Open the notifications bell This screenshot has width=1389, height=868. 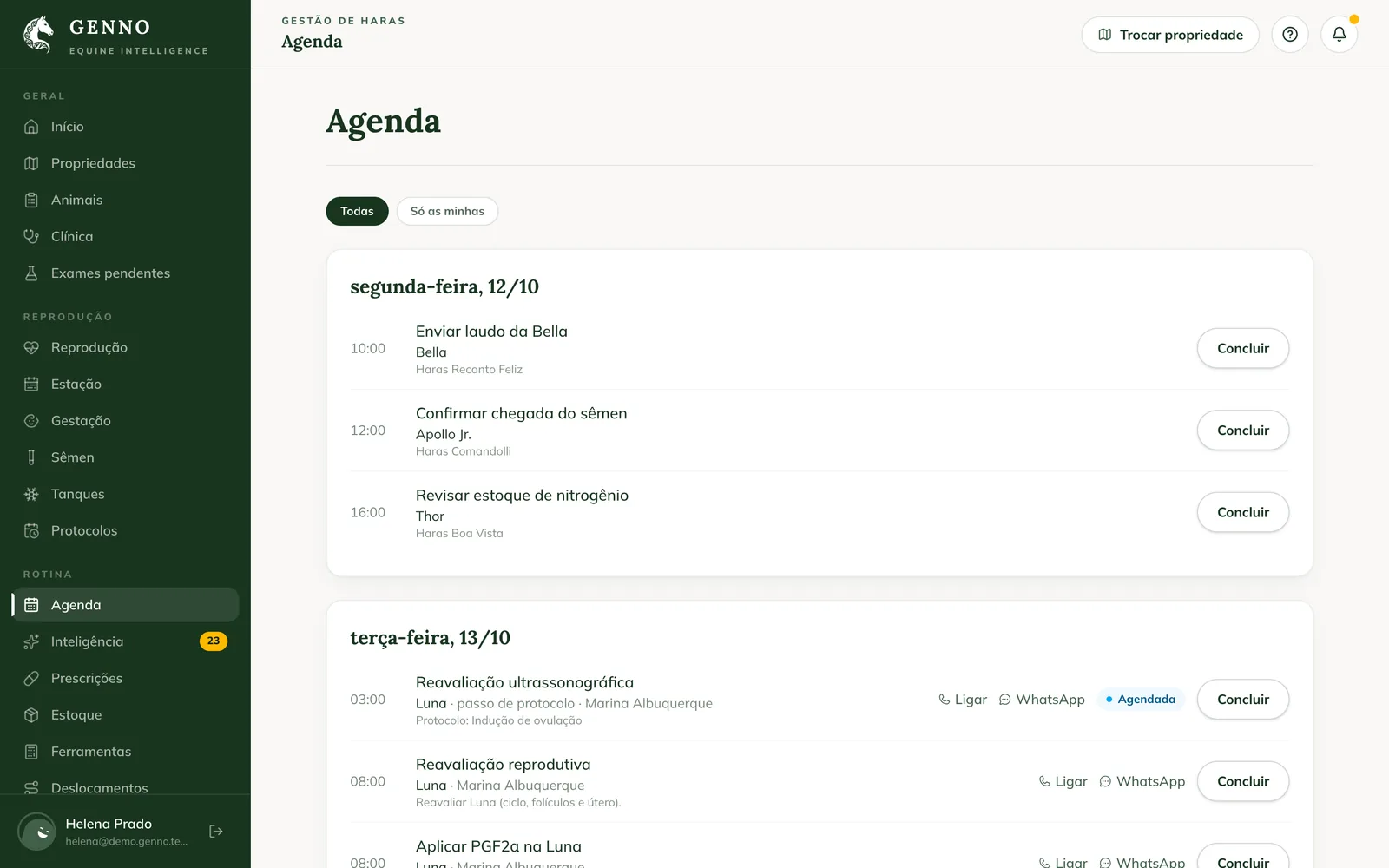1339,35
